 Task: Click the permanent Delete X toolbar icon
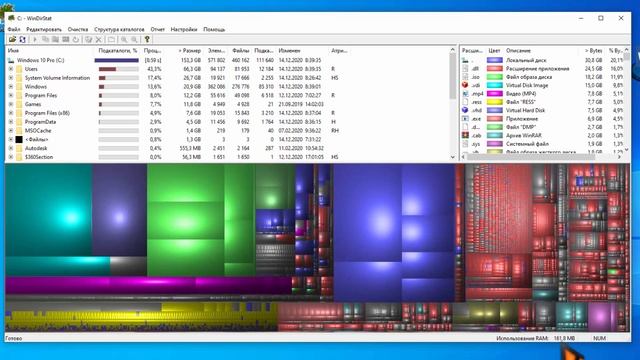(98, 40)
